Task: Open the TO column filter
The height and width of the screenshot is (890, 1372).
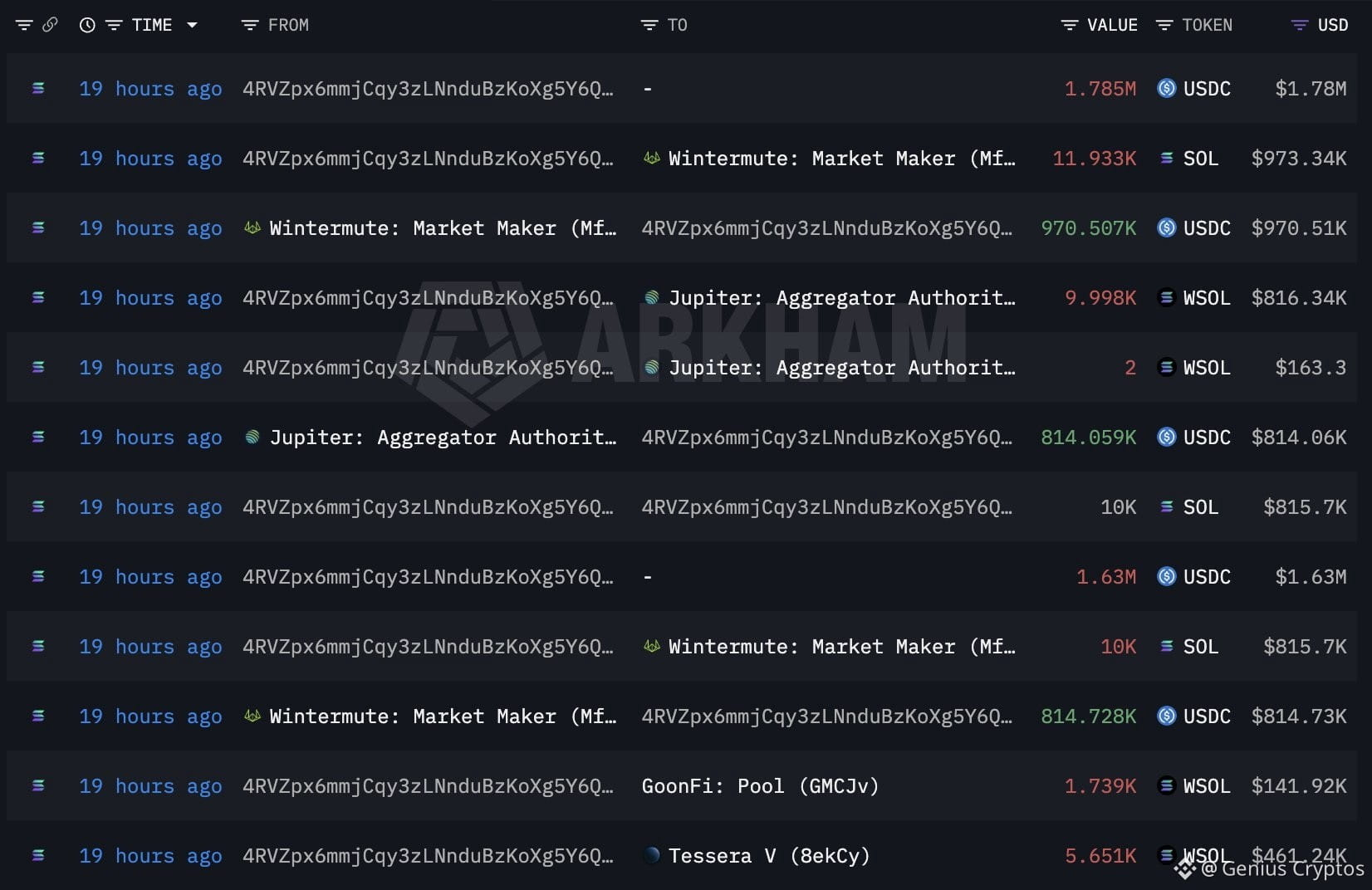Action: click(x=649, y=25)
